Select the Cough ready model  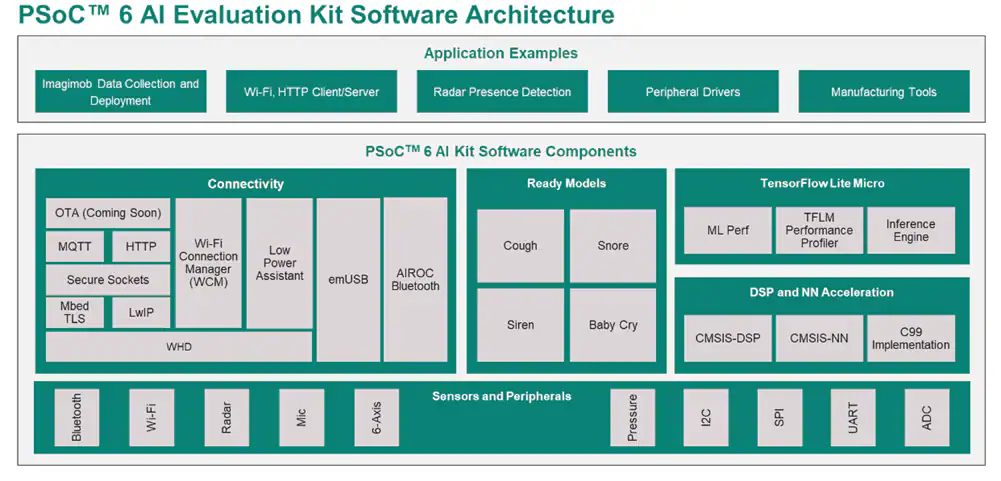520,246
